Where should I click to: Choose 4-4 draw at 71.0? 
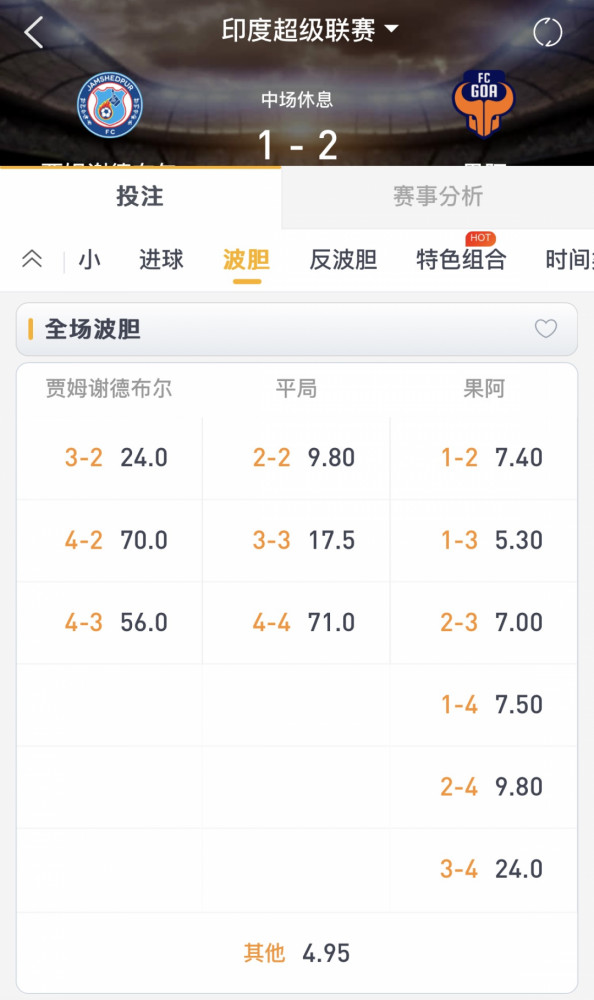[297, 622]
